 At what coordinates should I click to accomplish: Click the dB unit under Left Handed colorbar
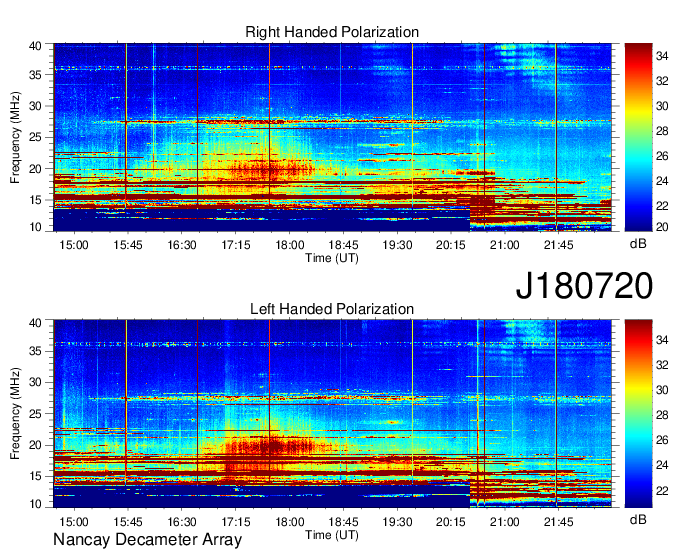coord(638,519)
